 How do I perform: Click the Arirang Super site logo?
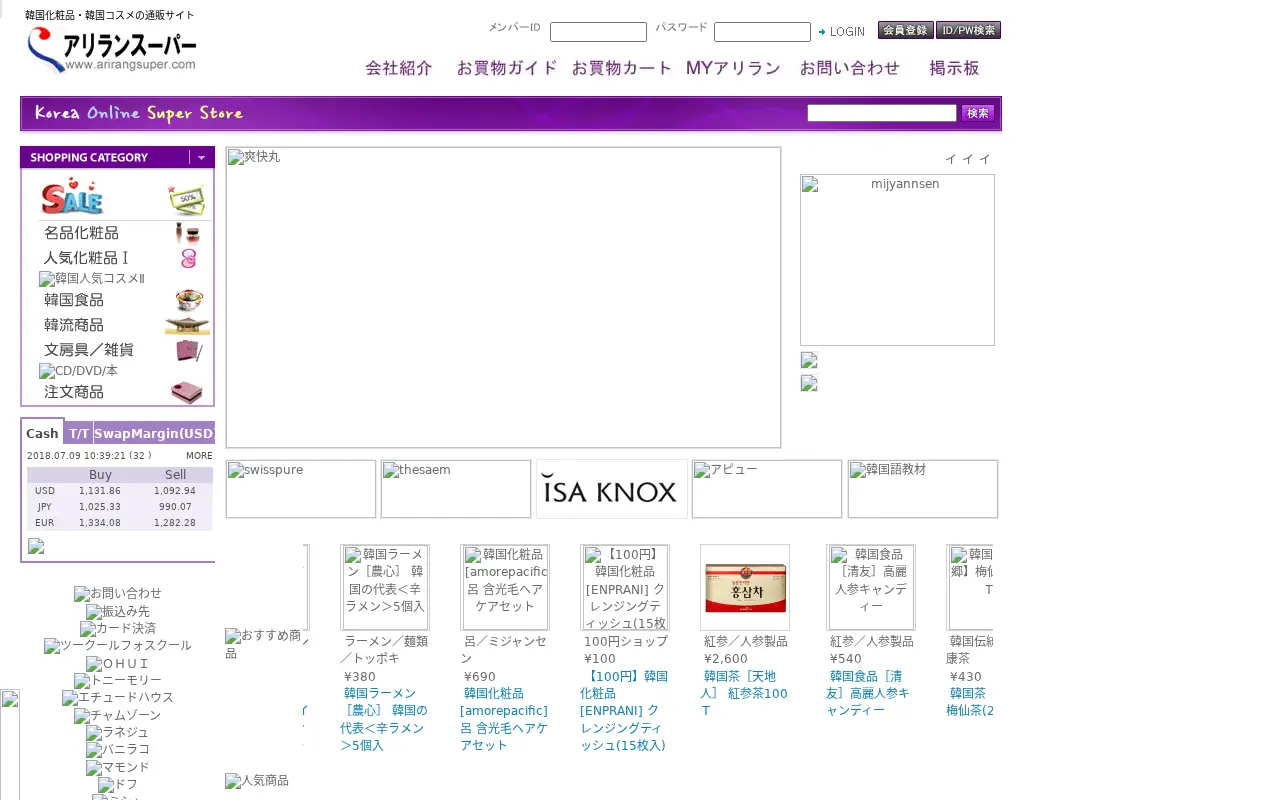click(111, 50)
